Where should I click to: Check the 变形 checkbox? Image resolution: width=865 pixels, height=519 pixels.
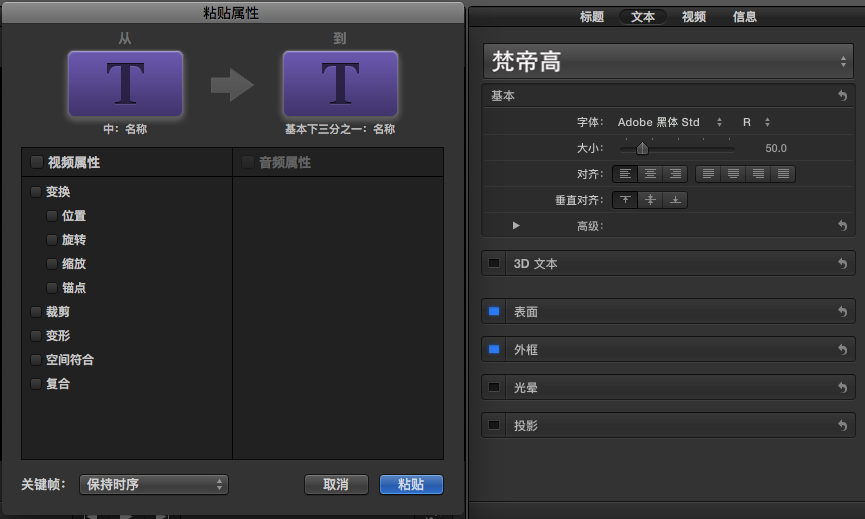36,336
